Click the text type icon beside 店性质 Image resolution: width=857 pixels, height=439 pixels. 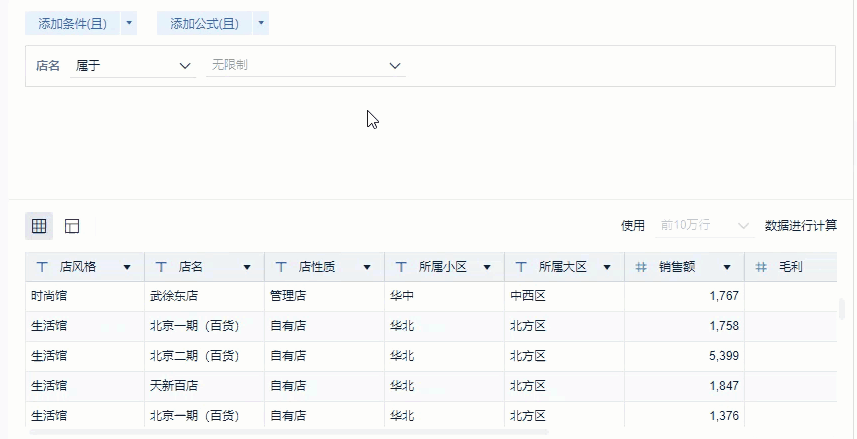pos(281,267)
